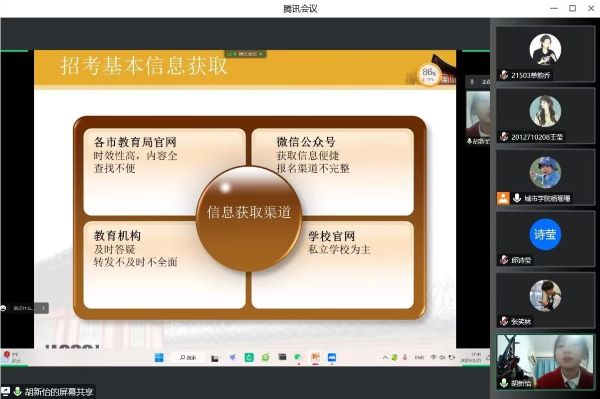Click the muted microphone icon beside 21503
The width and height of the screenshot is (600, 399).
pyautogui.click(x=504, y=75)
